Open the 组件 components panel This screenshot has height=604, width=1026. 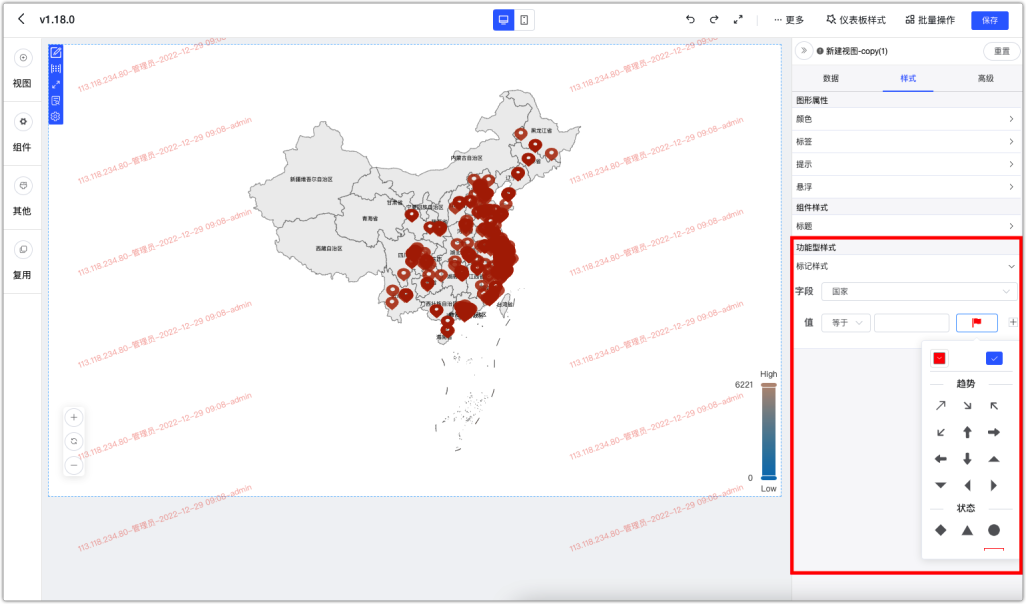coord(22,133)
